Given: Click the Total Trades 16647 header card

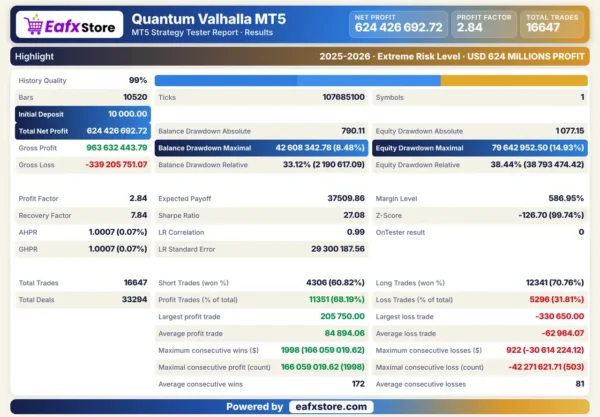Looking at the screenshot, I should click(552, 24).
